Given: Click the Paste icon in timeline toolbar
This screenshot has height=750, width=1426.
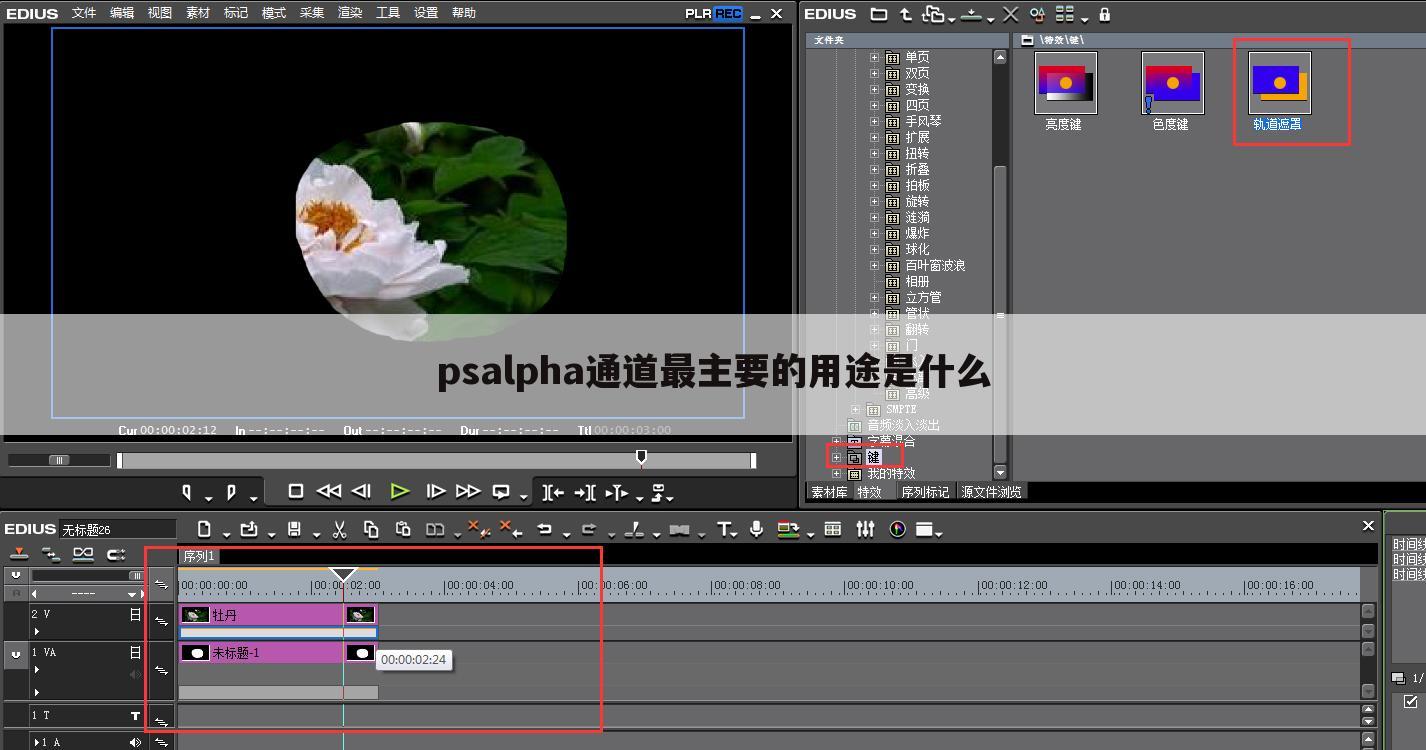Looking at the screenshot, I should tap(403, 529).
